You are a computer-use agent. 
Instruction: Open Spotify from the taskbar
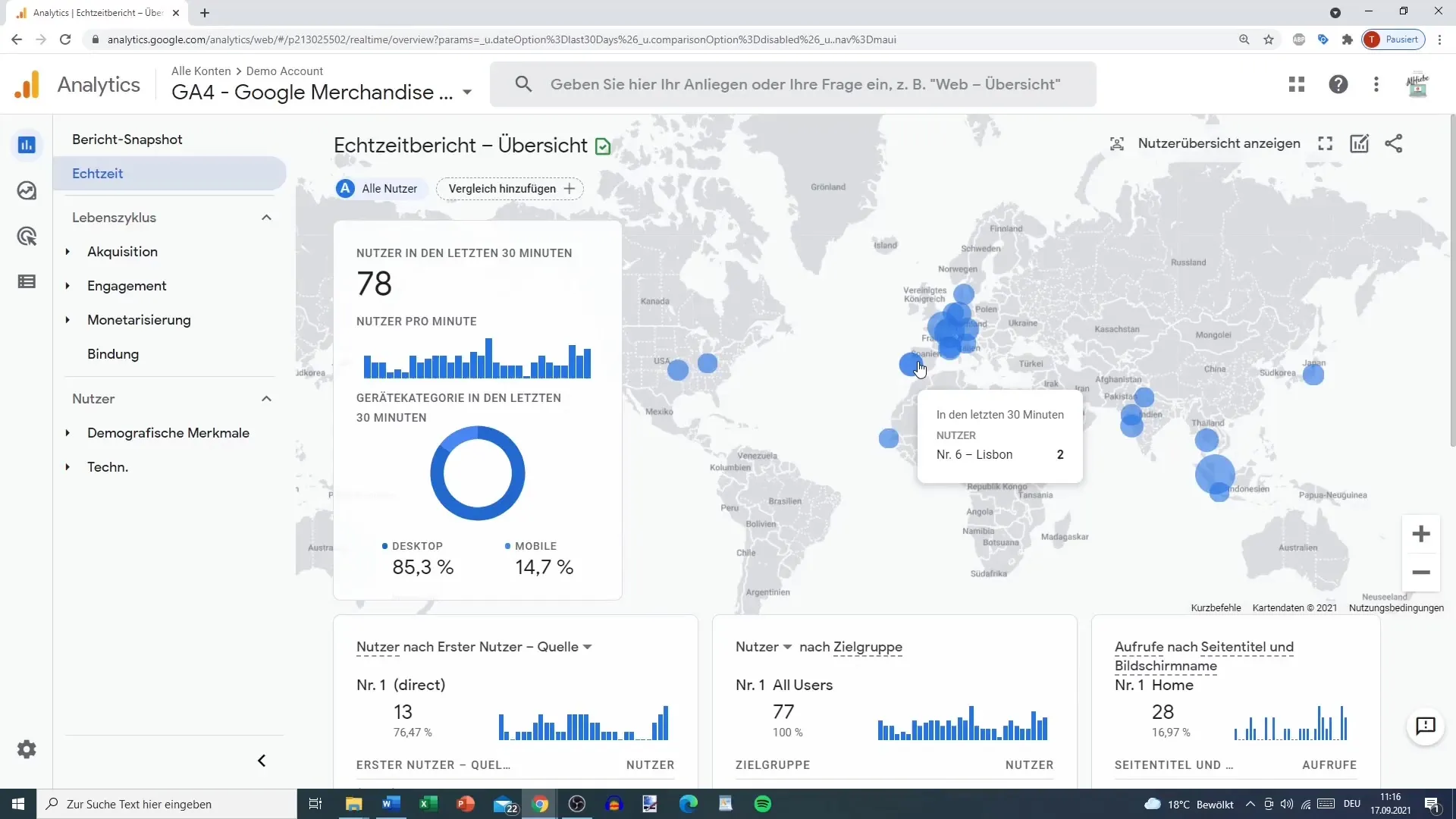763,804
